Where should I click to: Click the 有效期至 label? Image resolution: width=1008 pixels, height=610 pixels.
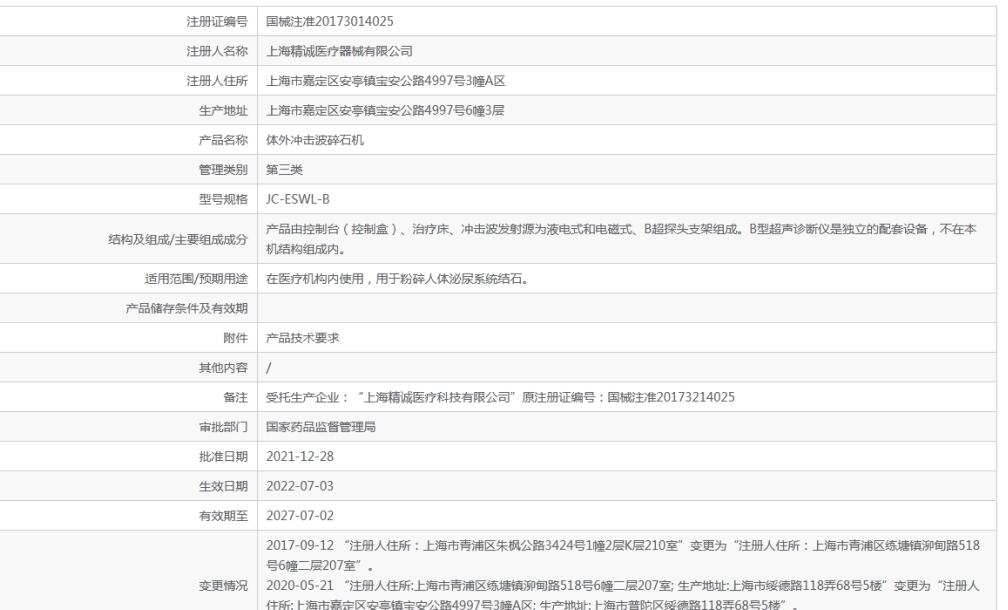point(223,515)
